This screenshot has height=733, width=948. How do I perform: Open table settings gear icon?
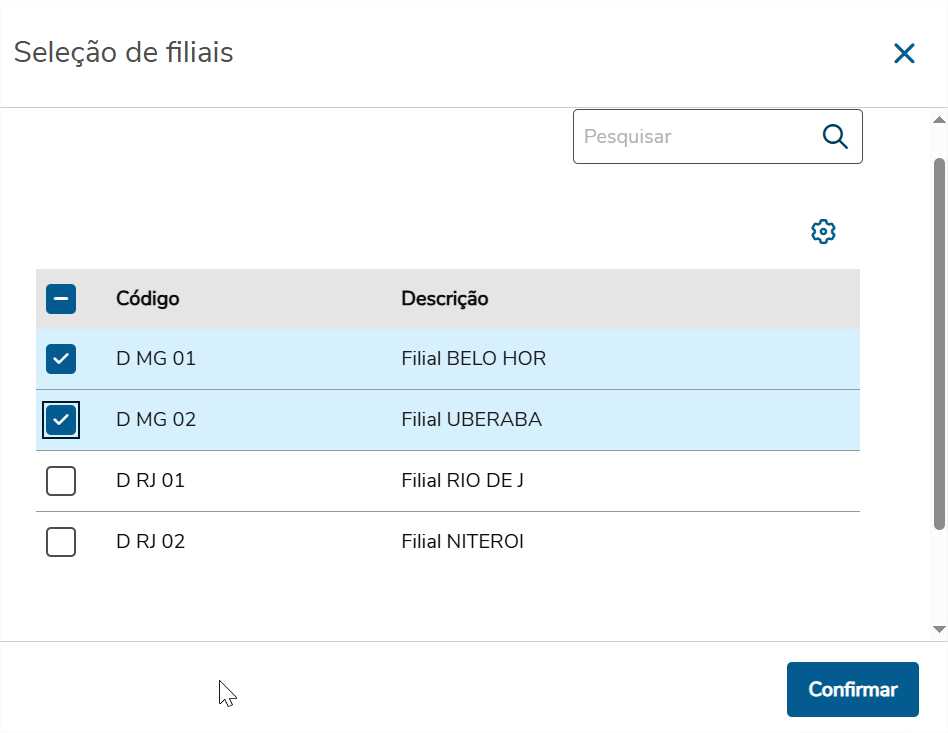click(x=823, y=232)
